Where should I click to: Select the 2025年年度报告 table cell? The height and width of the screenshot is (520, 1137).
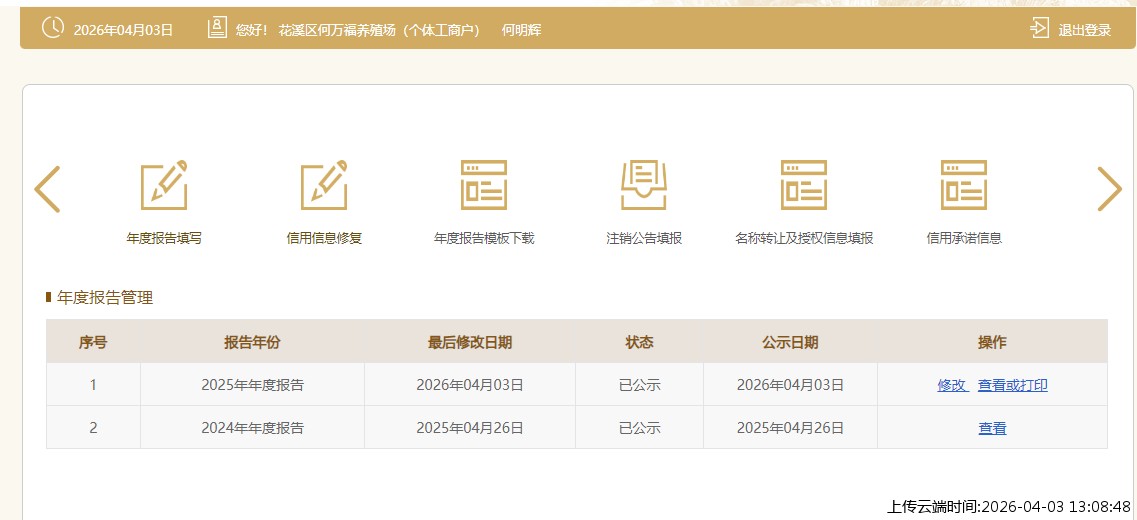pos(252,385)
